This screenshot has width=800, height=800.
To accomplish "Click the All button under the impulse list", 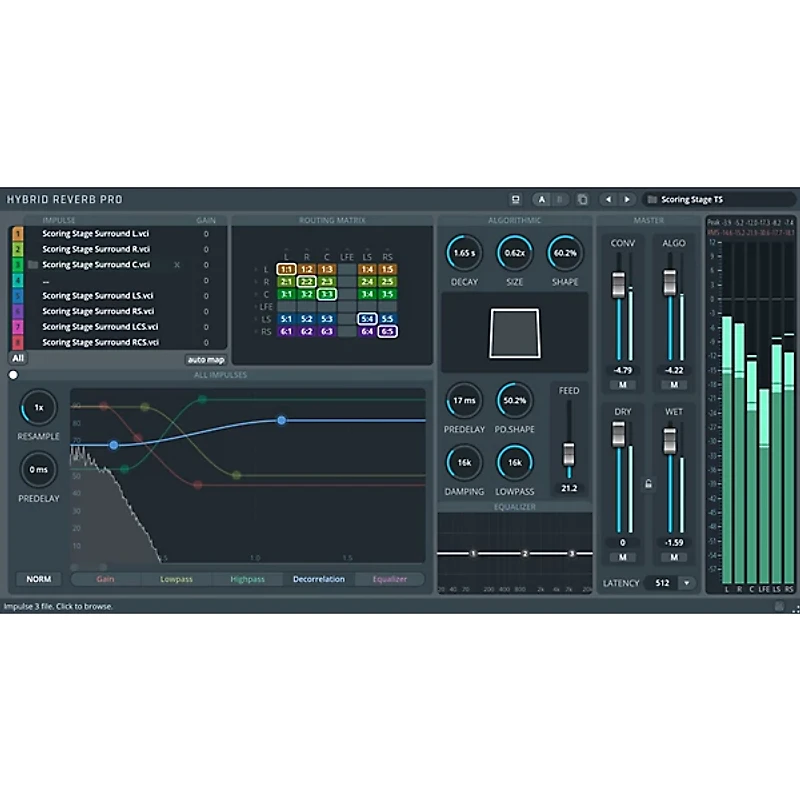I will (x=18, y=357).
